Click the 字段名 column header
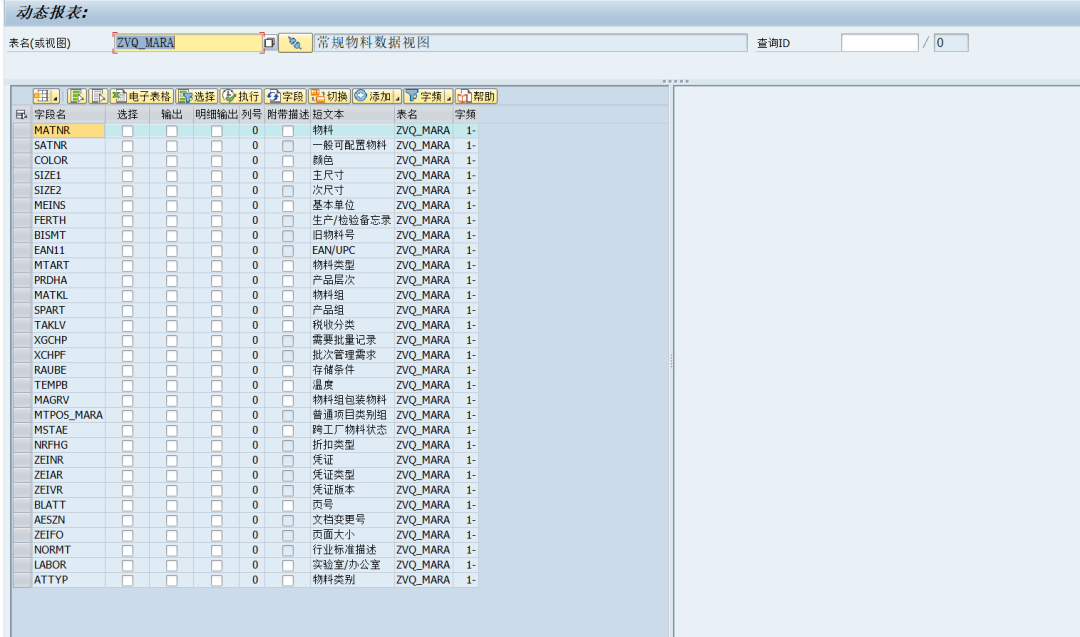This screenshot has width=1080, height=637. coord(68,114)
